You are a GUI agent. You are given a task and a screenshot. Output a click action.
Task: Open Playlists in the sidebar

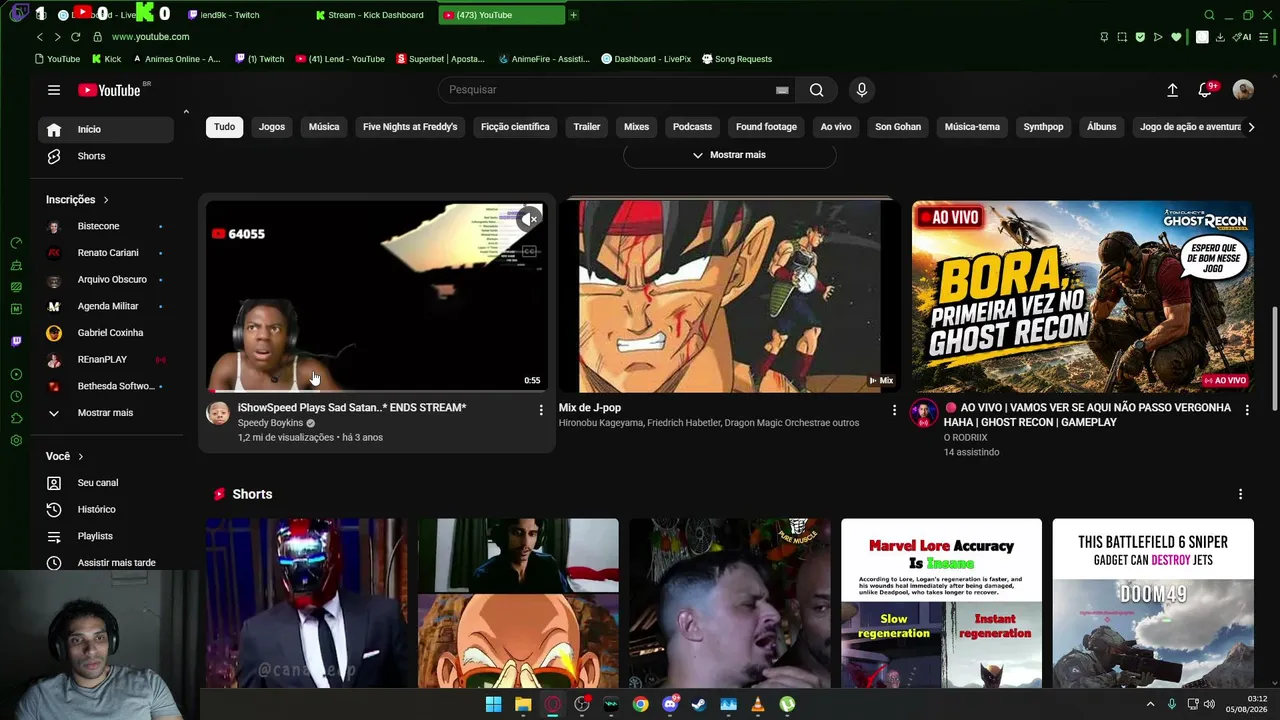pyautogui.click(x=106, y=537)
